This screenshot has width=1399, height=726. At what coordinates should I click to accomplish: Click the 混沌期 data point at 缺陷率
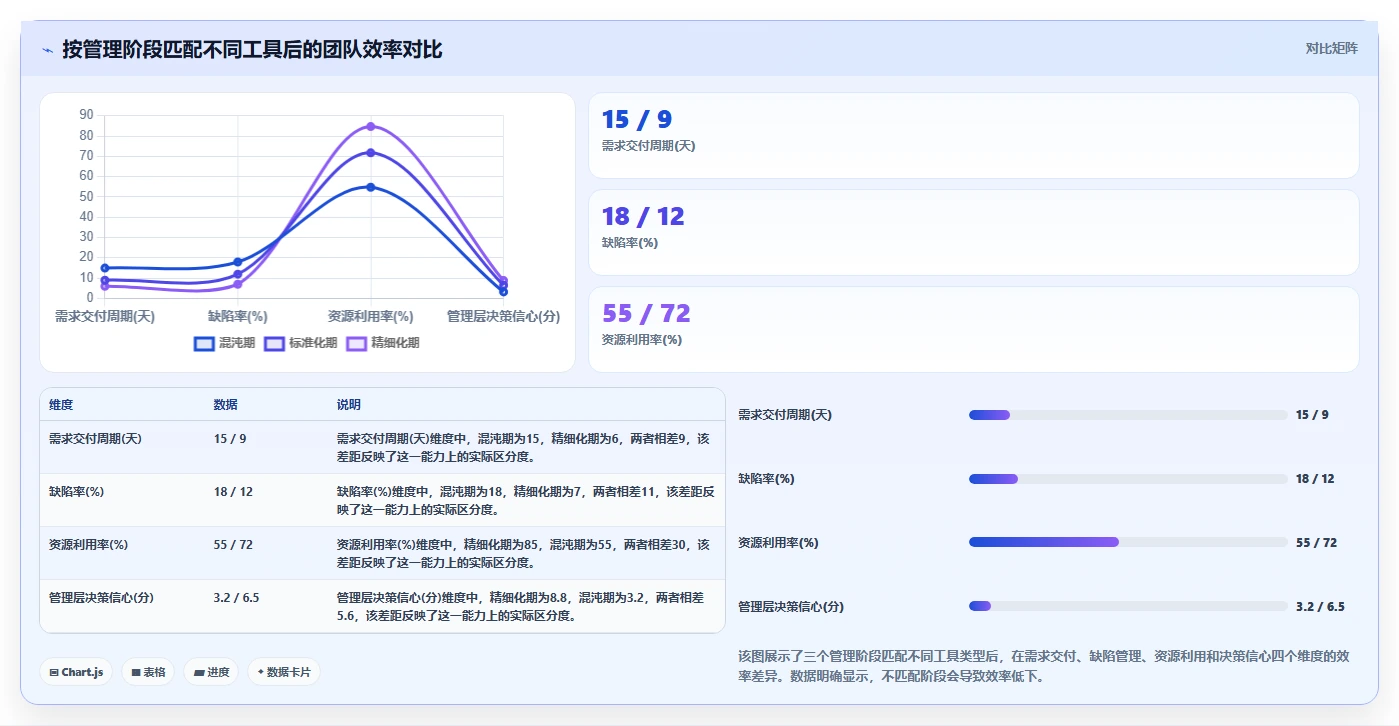point(238,262)
